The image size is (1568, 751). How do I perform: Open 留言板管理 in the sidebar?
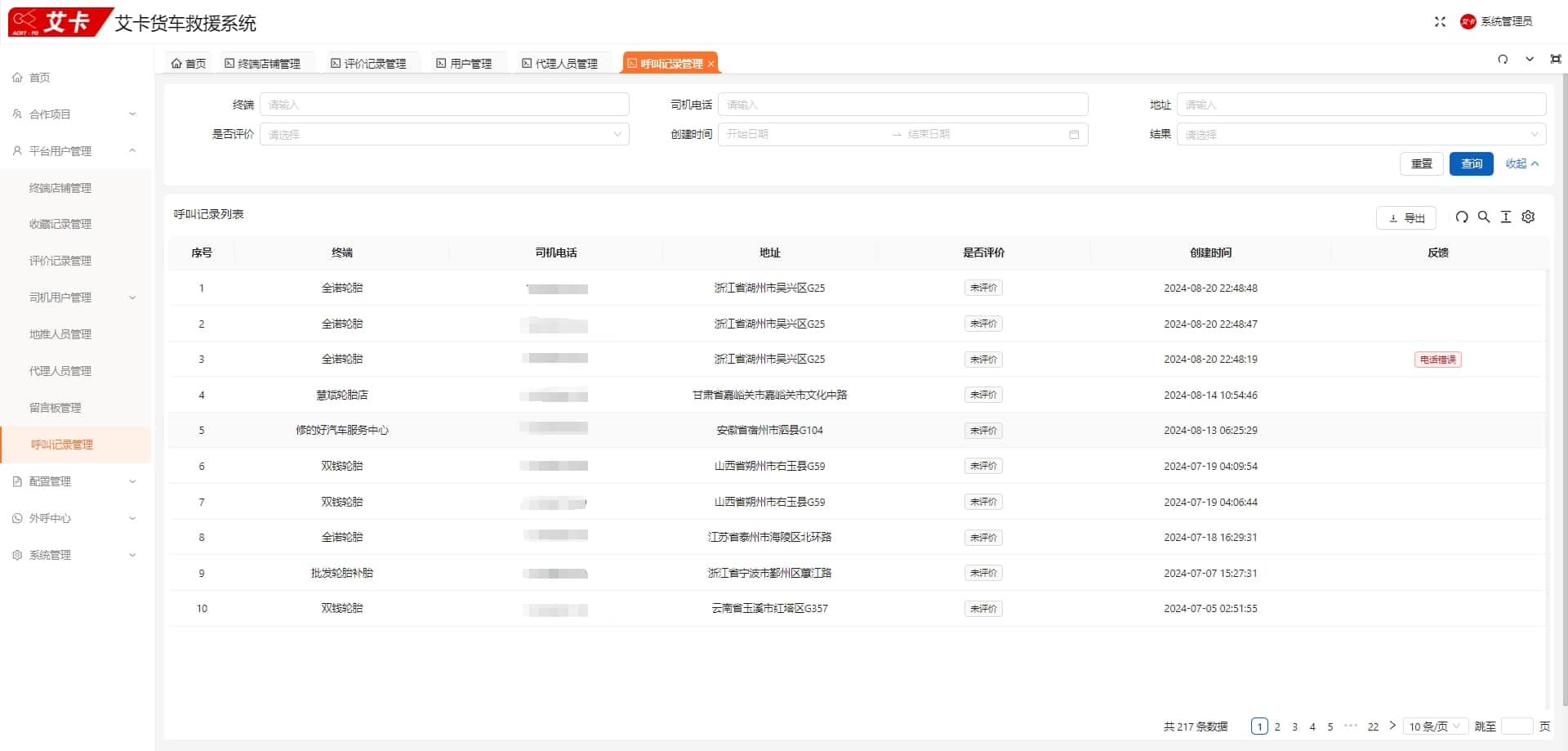pyautogui.click(x=56, y=409)
